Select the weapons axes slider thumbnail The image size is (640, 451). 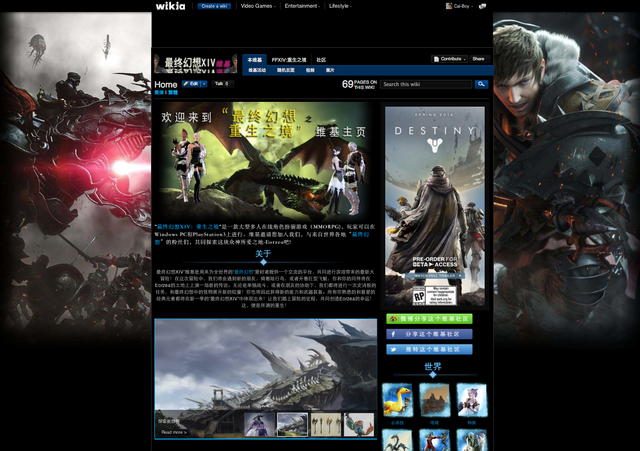tap(326, 424)
